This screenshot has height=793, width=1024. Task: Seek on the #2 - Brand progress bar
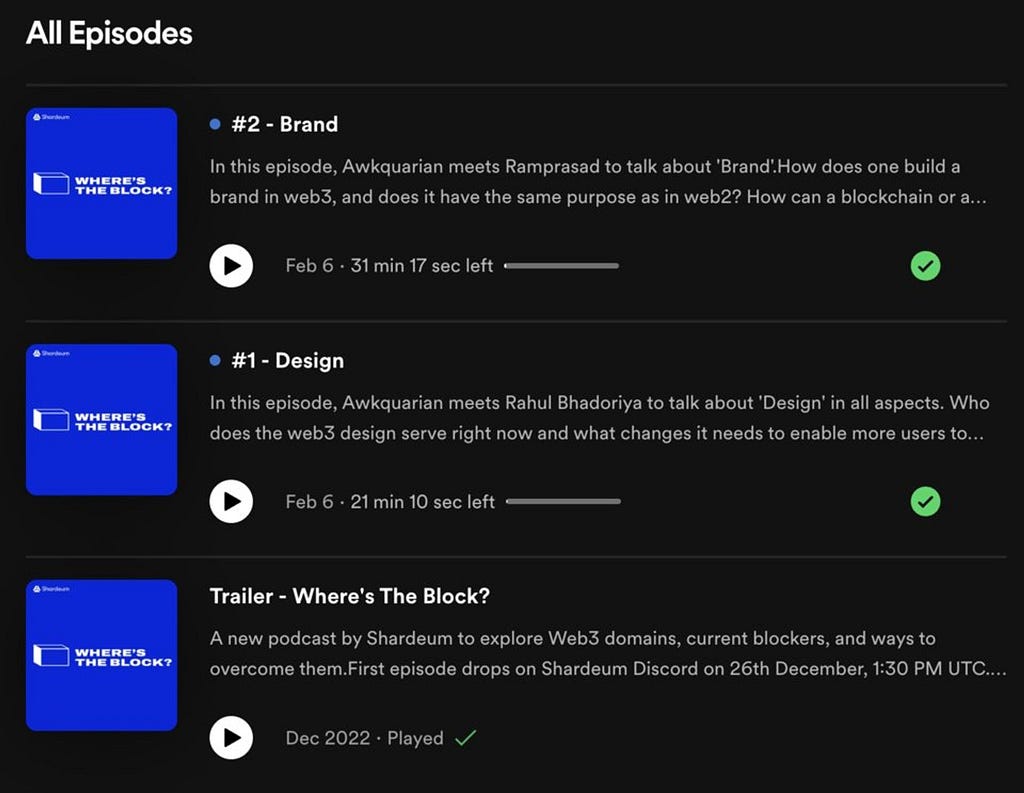pyautogui.click(x=562, y=266)
